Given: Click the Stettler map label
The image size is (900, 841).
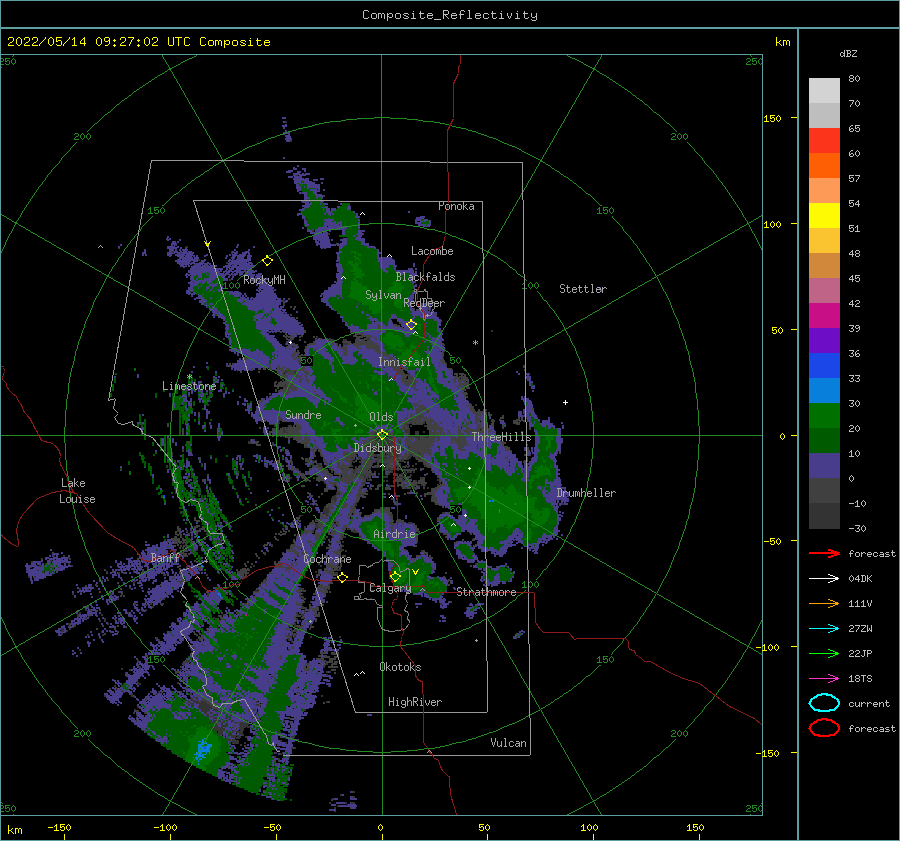Looking at the screenshot, I should [x=583, y=289].
